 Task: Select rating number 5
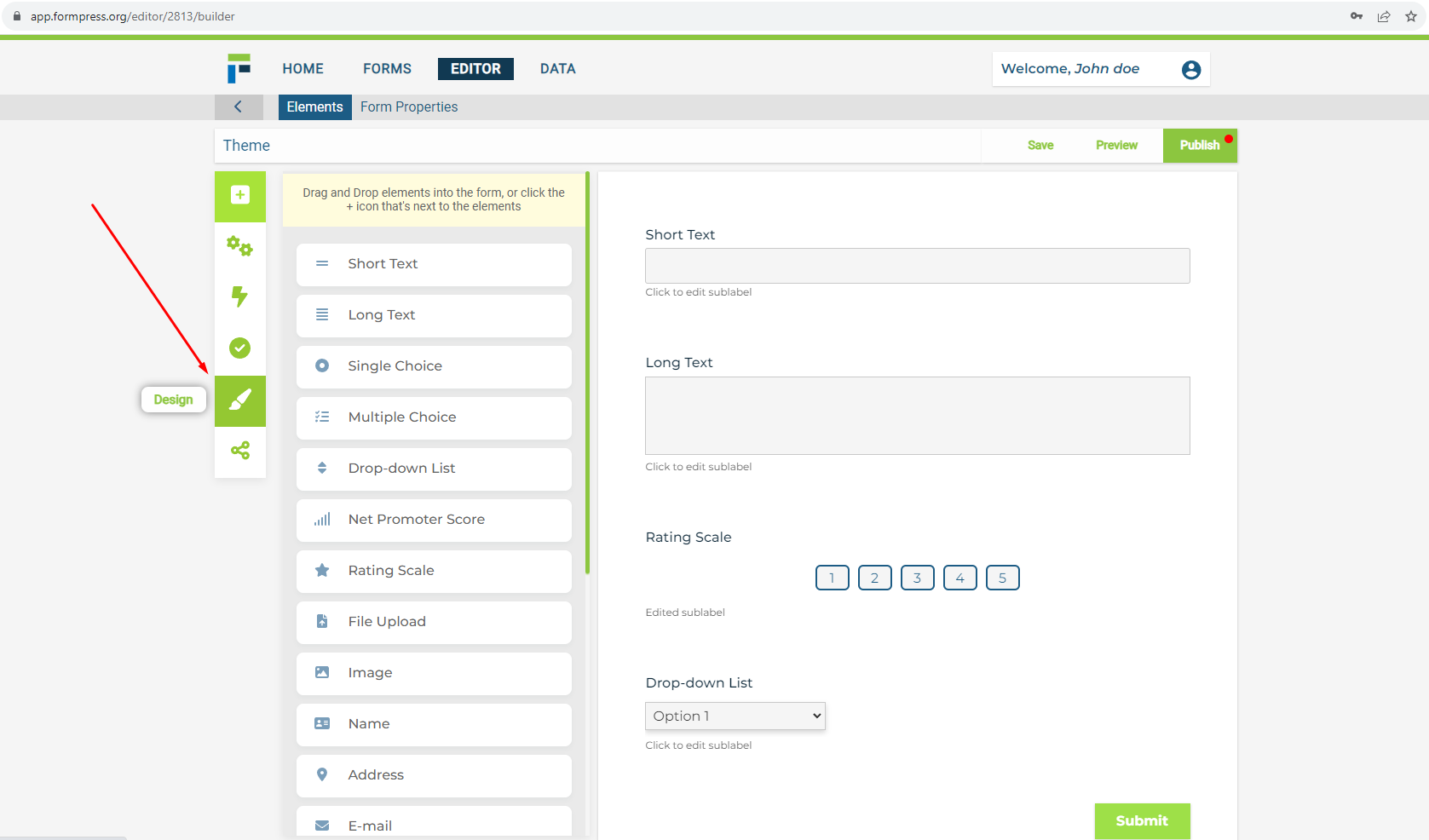click(1002, 578)
